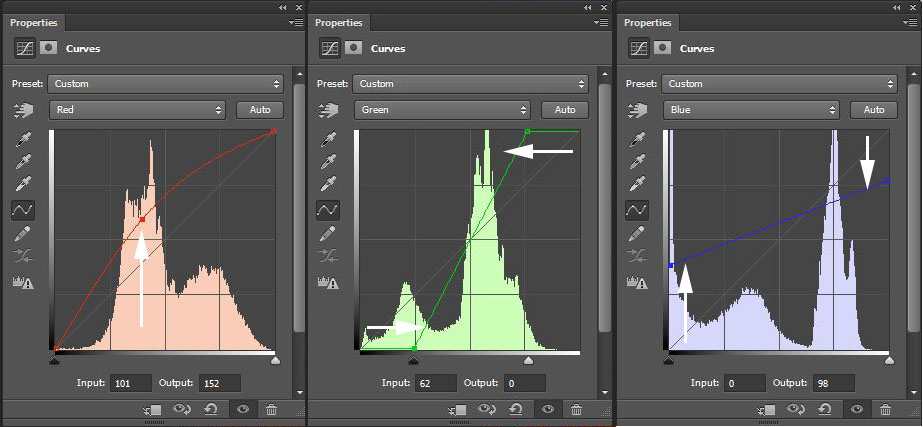Toggle layer visibility eye in Green curves panel

[546, 409]
